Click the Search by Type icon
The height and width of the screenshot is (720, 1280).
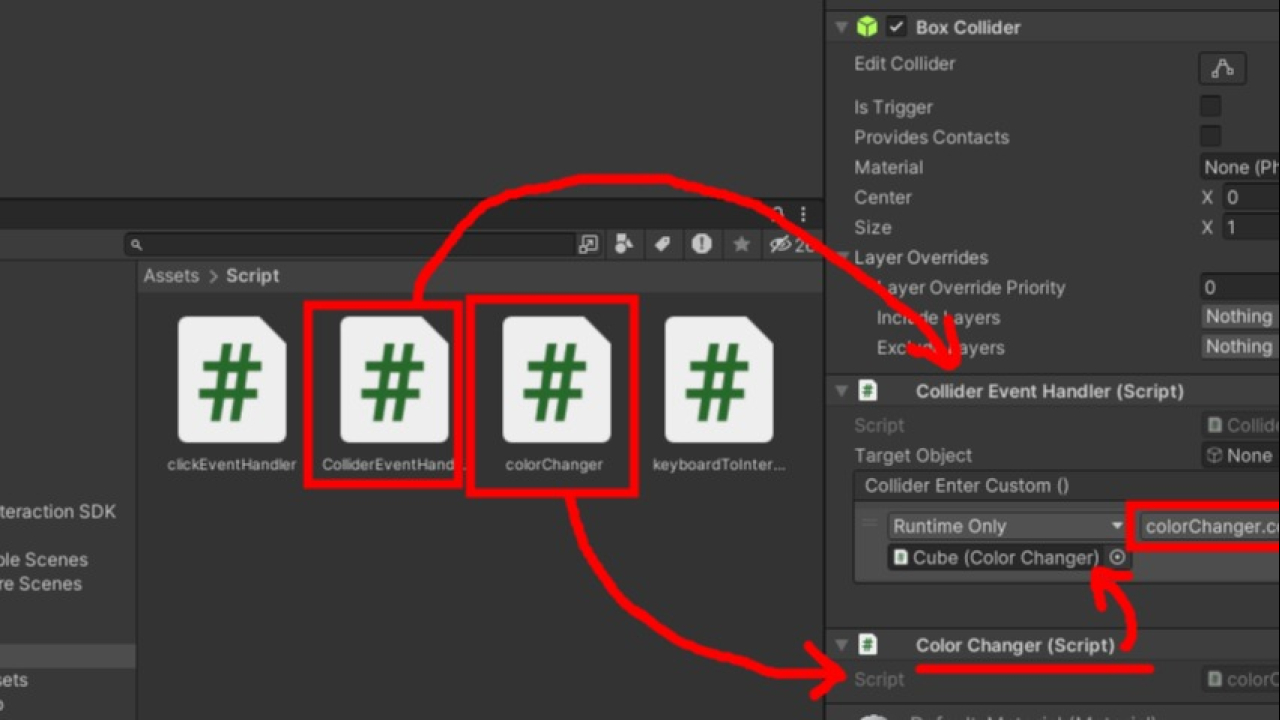624,244
